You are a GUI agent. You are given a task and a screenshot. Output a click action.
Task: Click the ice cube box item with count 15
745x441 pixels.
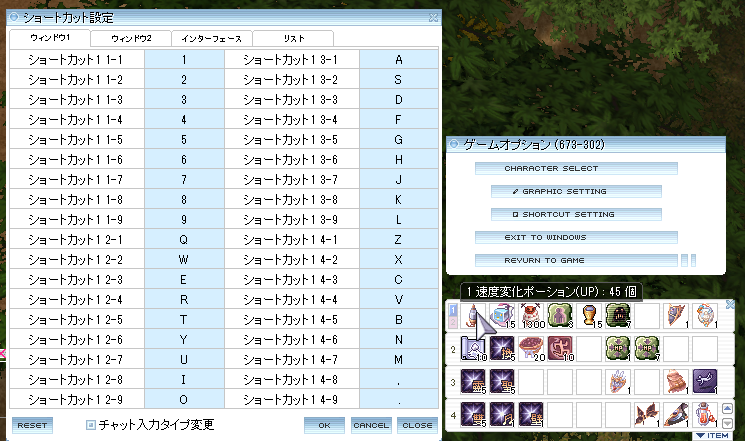501,316
